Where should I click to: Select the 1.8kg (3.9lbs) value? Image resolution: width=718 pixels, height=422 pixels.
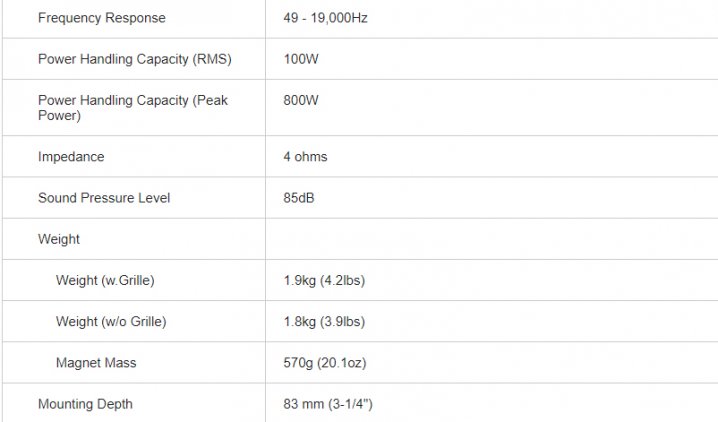[x=324, y=322]
